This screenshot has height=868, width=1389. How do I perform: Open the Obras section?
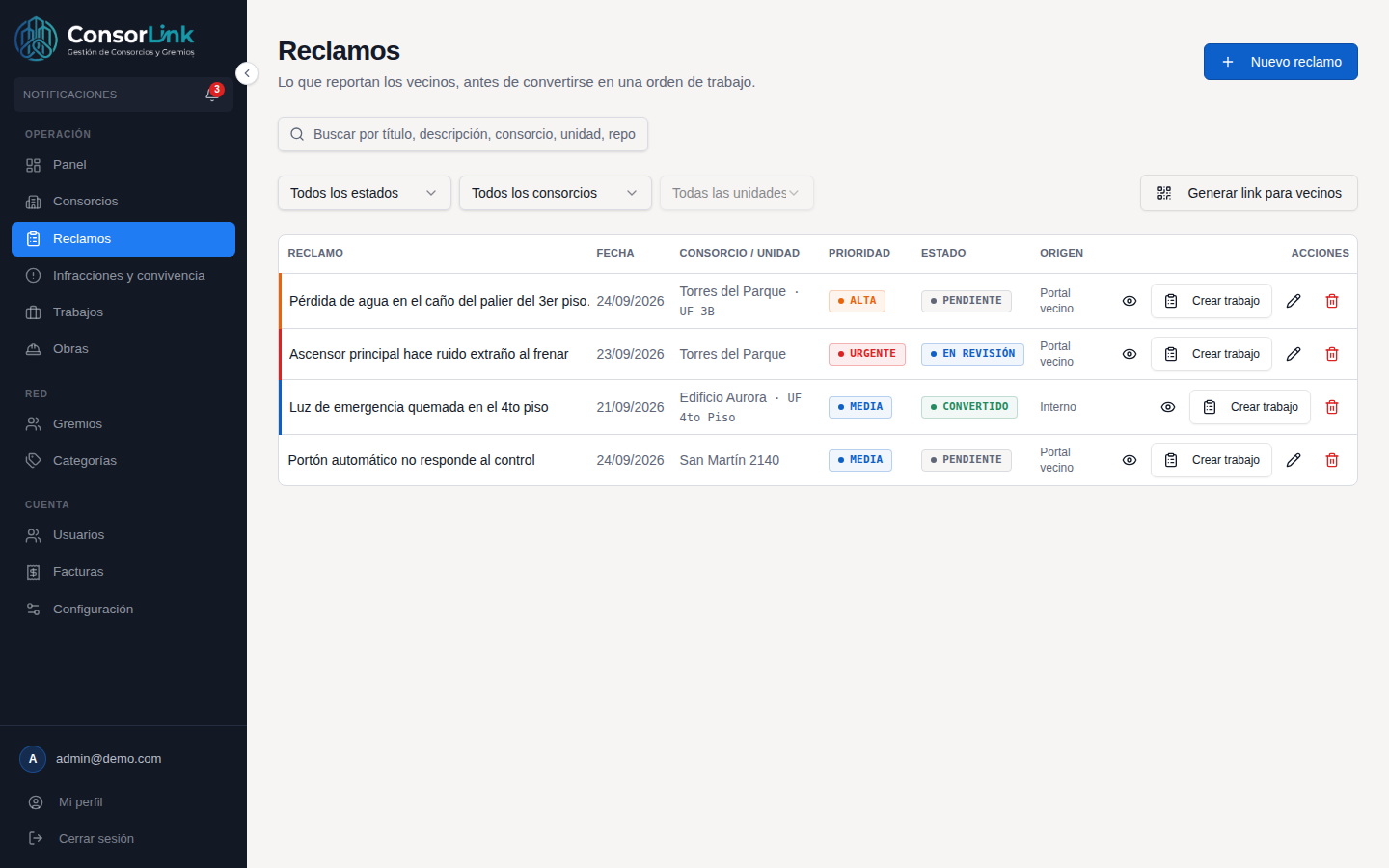tap(123, 349)
